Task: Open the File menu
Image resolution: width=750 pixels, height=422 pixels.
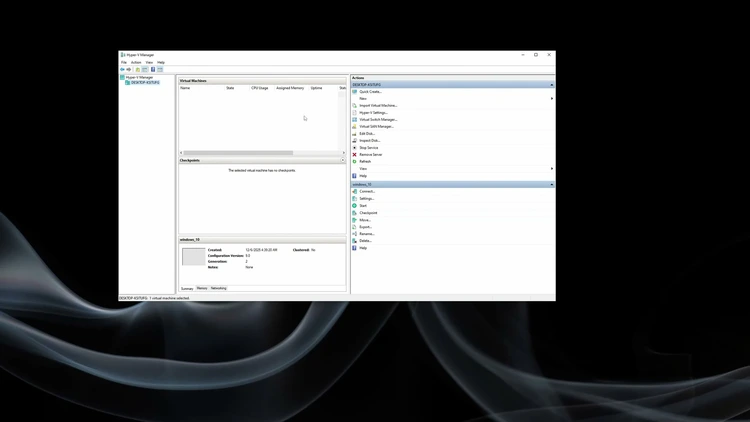Action: tap(124, 62)
